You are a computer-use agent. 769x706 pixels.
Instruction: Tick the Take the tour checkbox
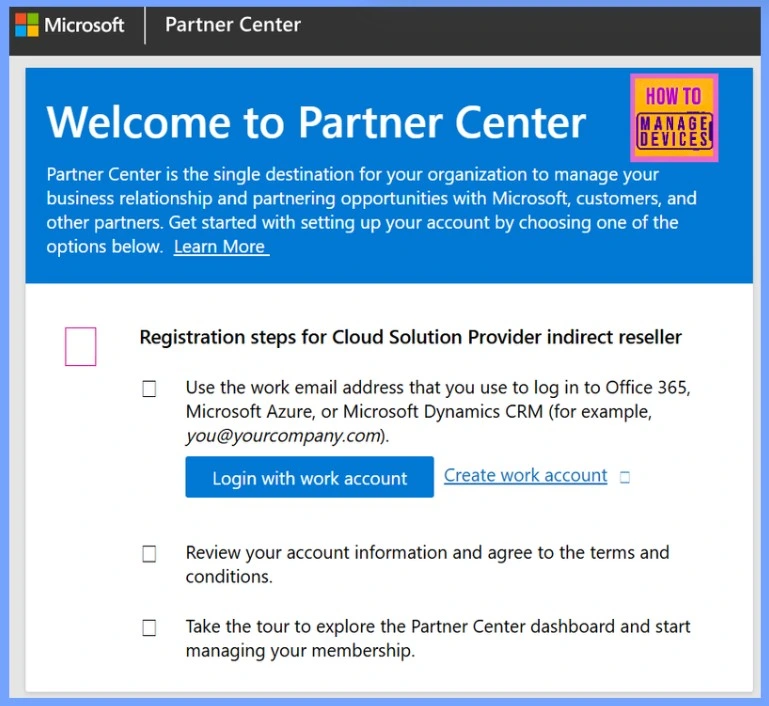pos(149,628)
